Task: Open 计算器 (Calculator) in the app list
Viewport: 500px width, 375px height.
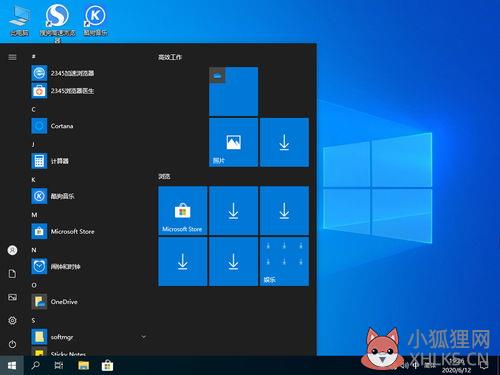Action: click(x=89, y=161)
